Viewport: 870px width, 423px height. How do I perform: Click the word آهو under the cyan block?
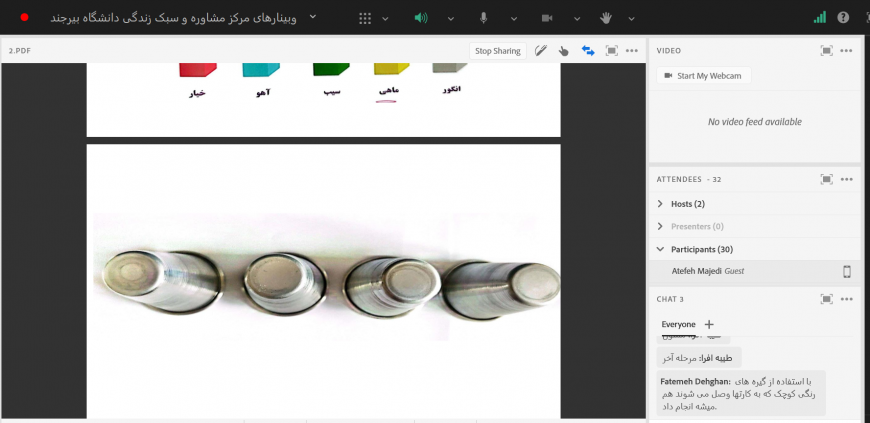pos(263,93)
